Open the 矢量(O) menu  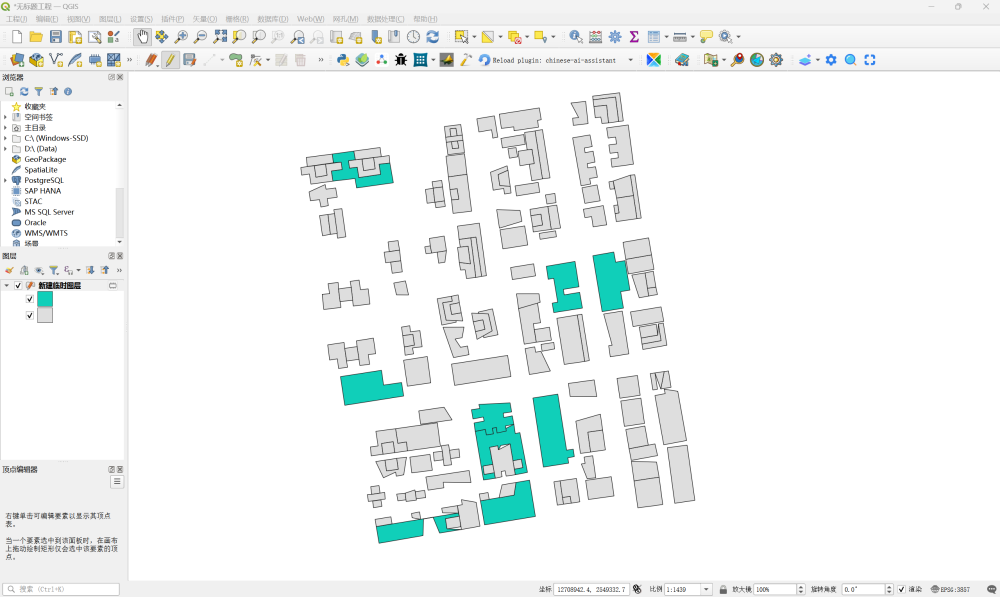pos(204,19)
